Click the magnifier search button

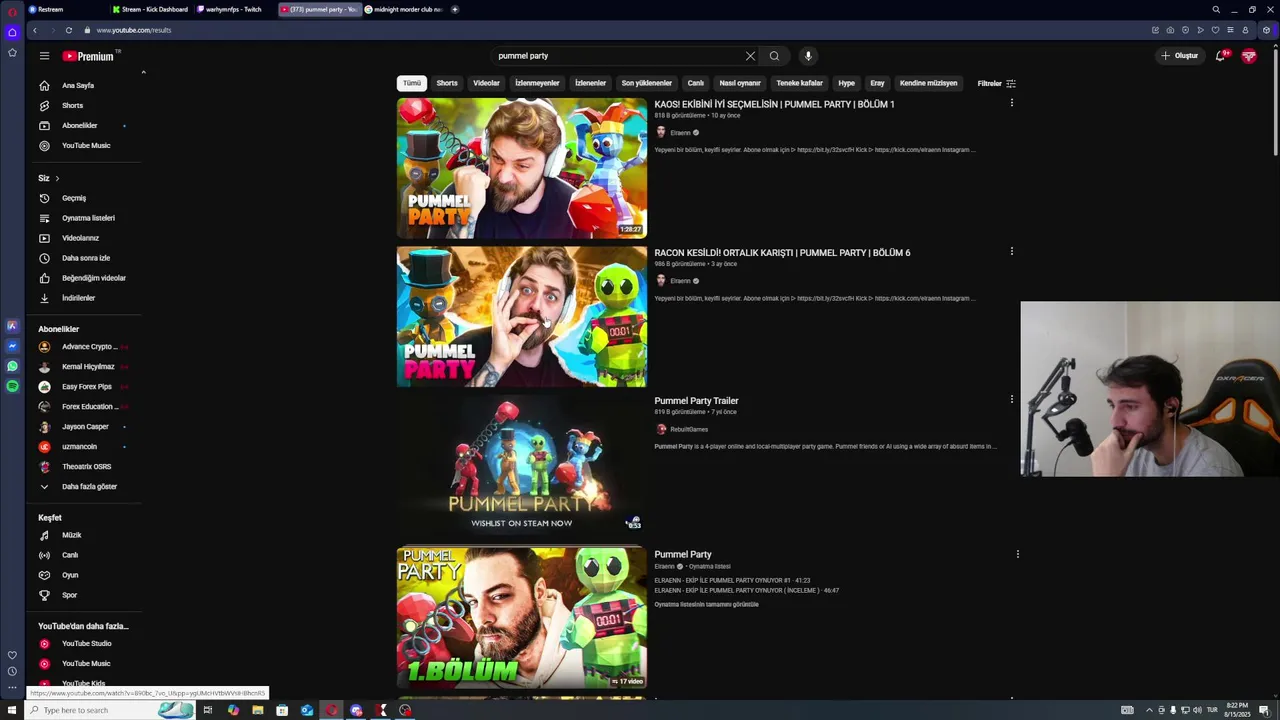(x=774, y=56)
